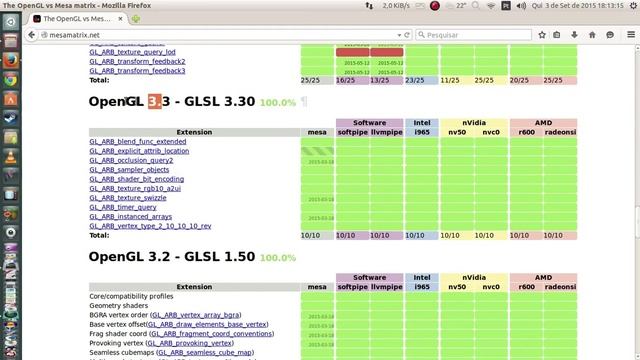Open GL_ARB_transform_feedback2 link

[x=137, y=62]
